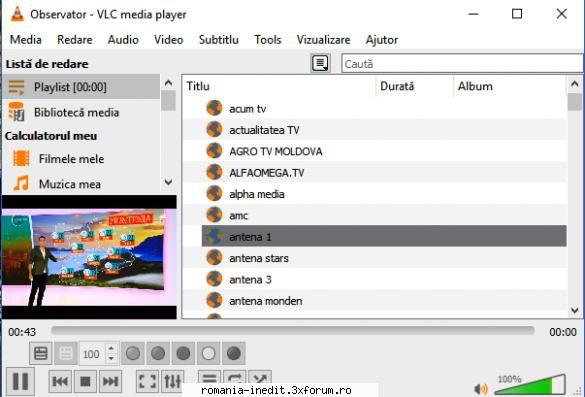Click the green volume slider
585x397 pixels.
530,384
